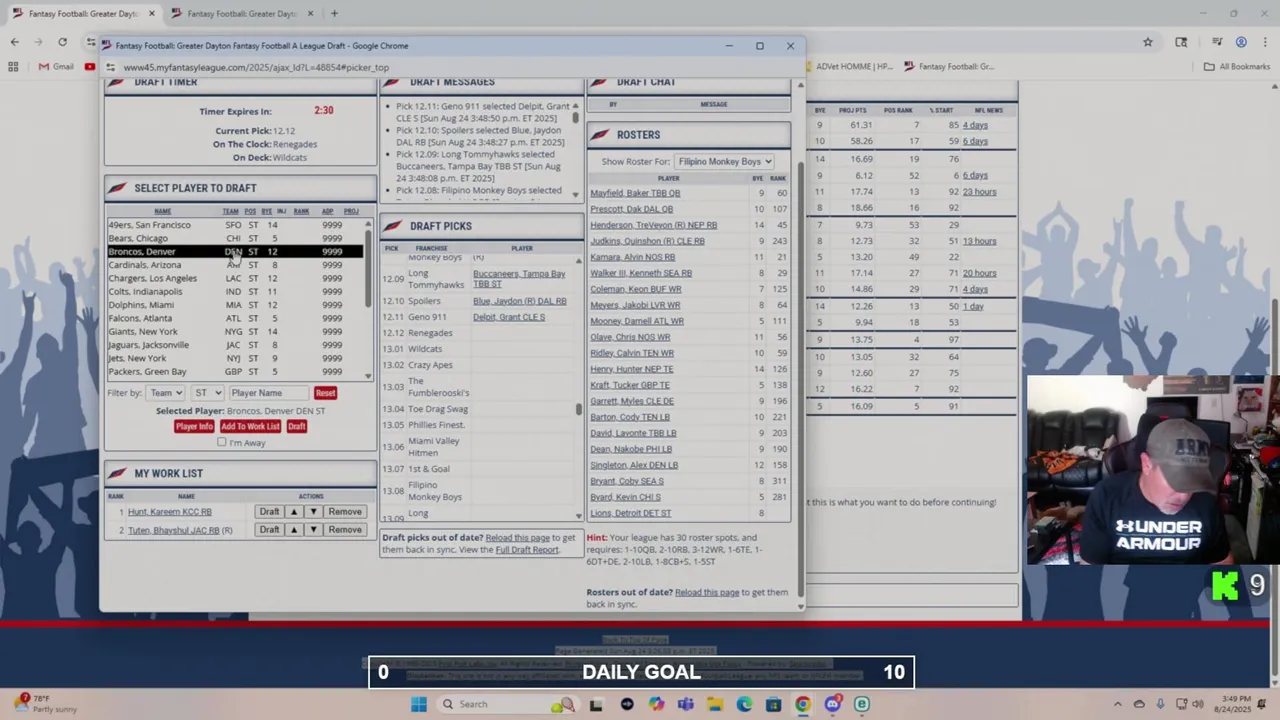Click the player list scrollbar
Screen dimensions: 1280x720
click(x=368, y=267)
